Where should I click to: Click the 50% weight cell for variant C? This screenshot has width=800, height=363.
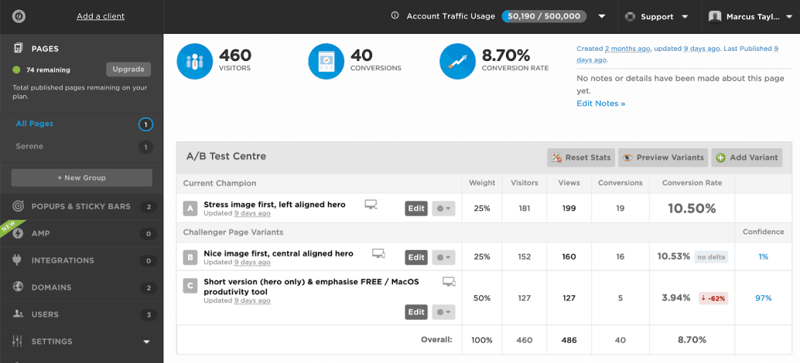coord(482,298)
